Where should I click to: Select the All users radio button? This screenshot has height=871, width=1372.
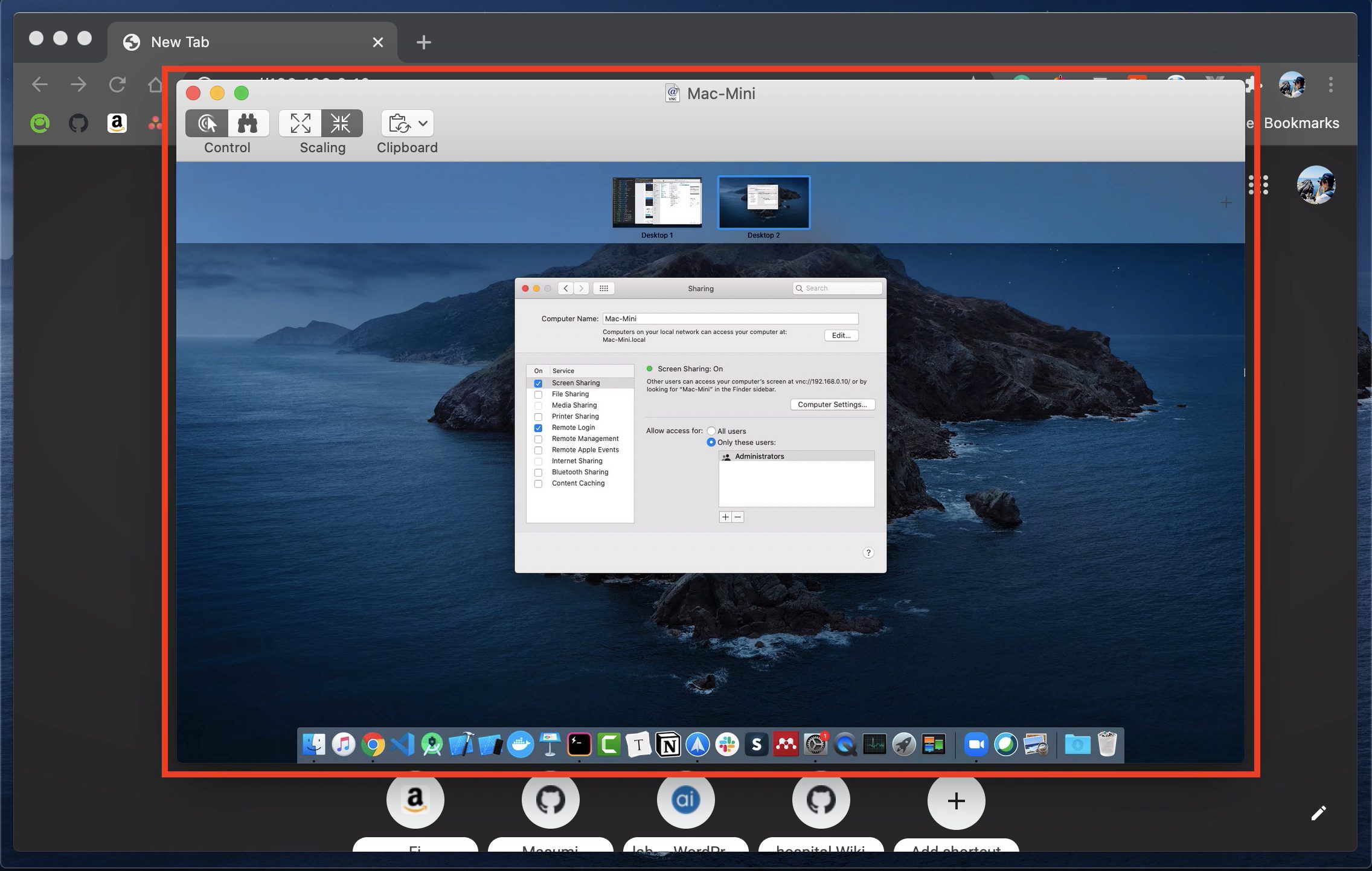pyautogui.click(x=711, y=431)
